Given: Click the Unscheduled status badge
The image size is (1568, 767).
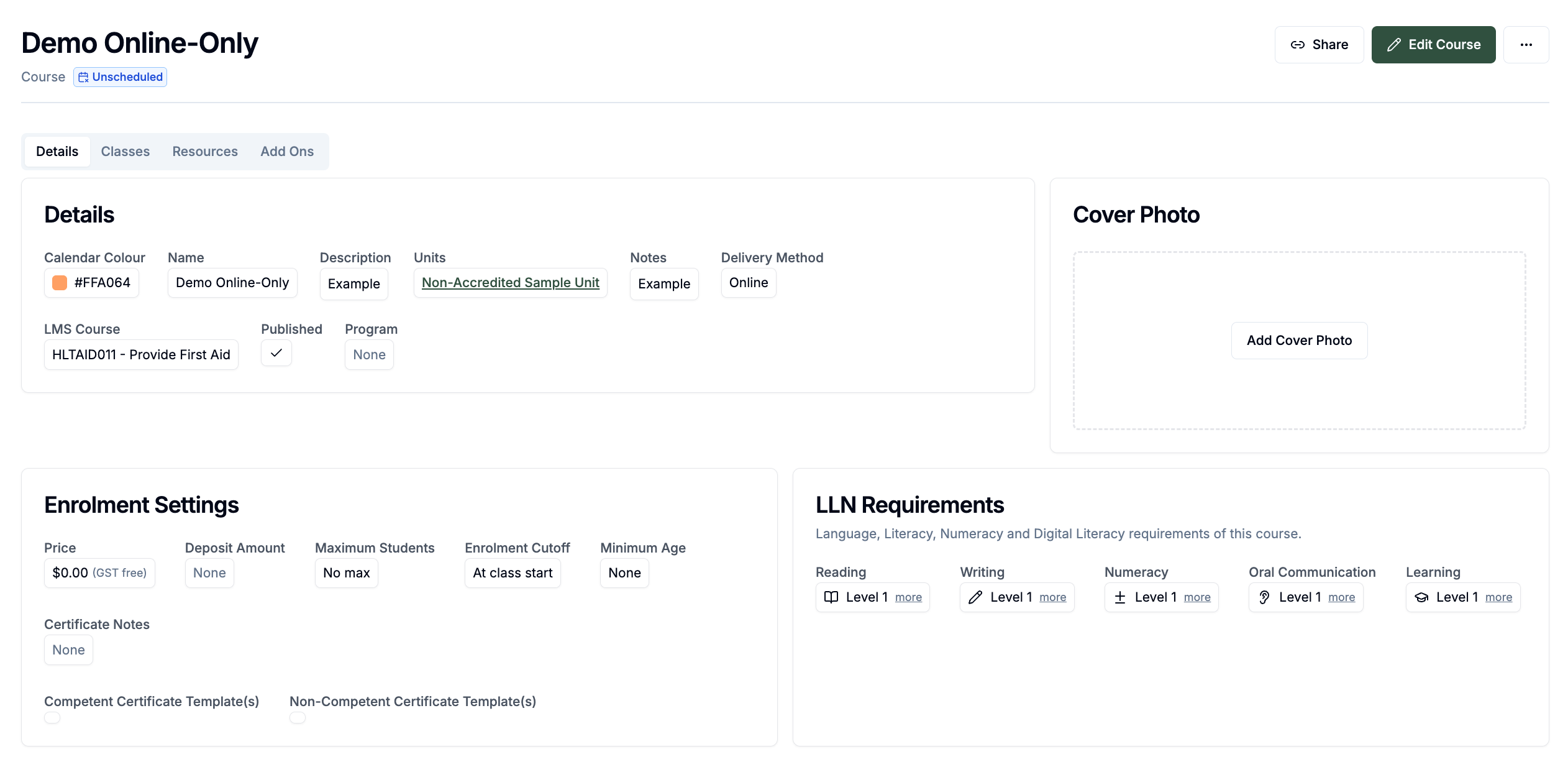Looking at the screenshot, I should point(120,77).
